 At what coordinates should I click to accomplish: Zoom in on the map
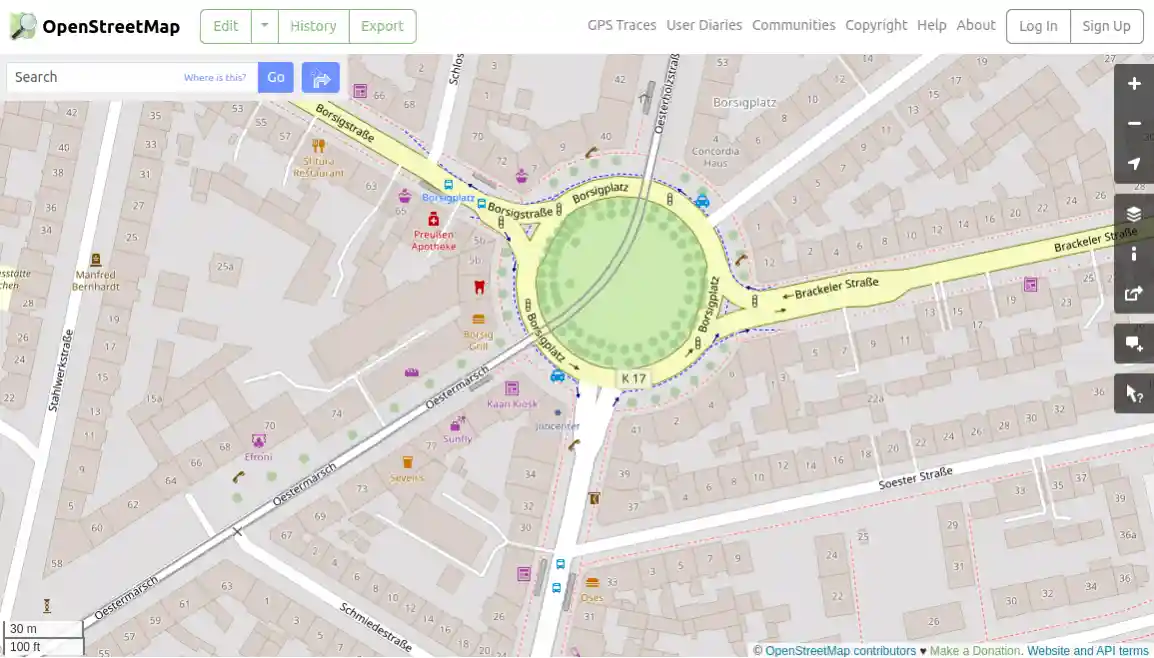coord(1133,83)
